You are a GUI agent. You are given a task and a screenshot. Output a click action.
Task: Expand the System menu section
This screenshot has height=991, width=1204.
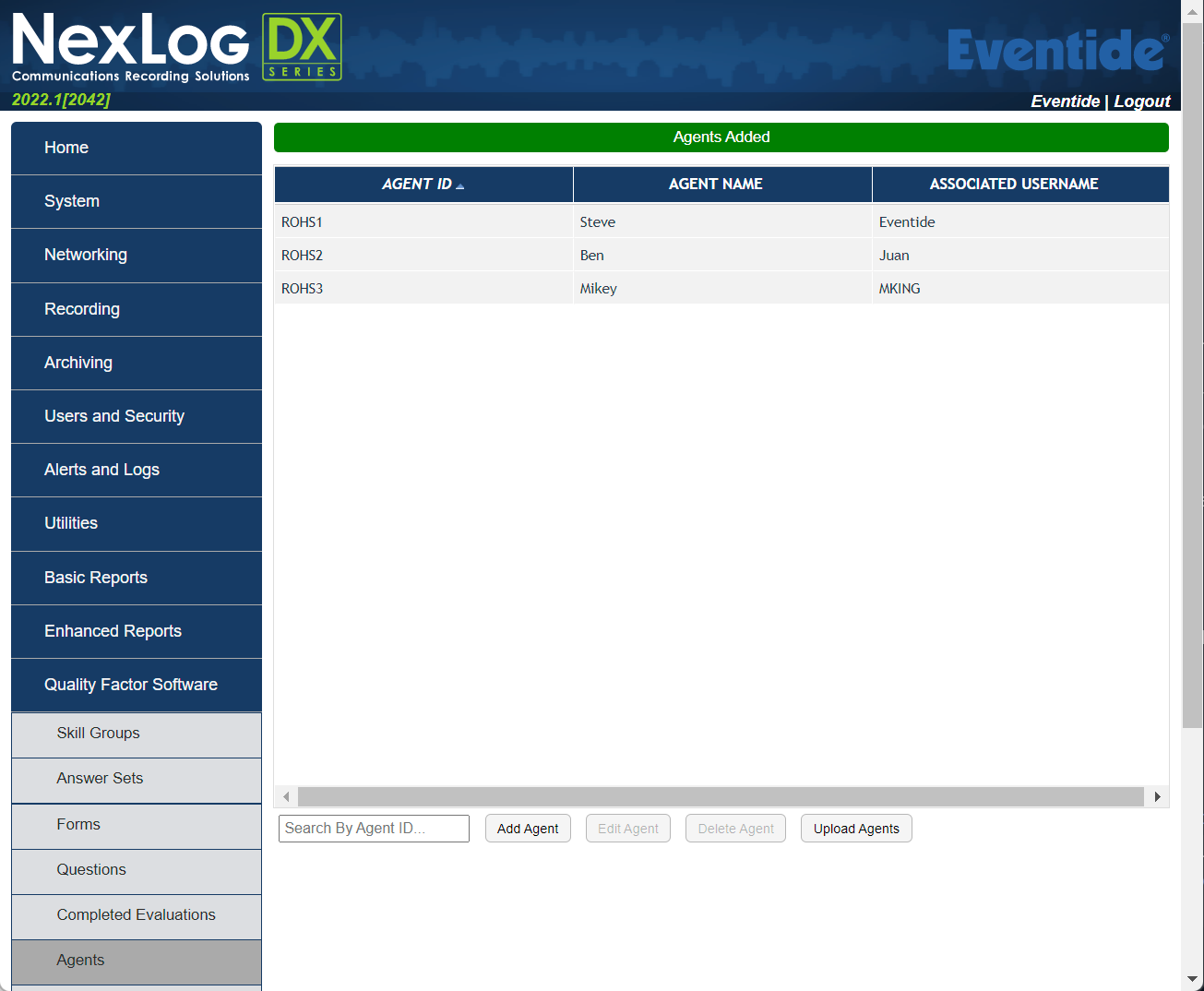(137, 201)
